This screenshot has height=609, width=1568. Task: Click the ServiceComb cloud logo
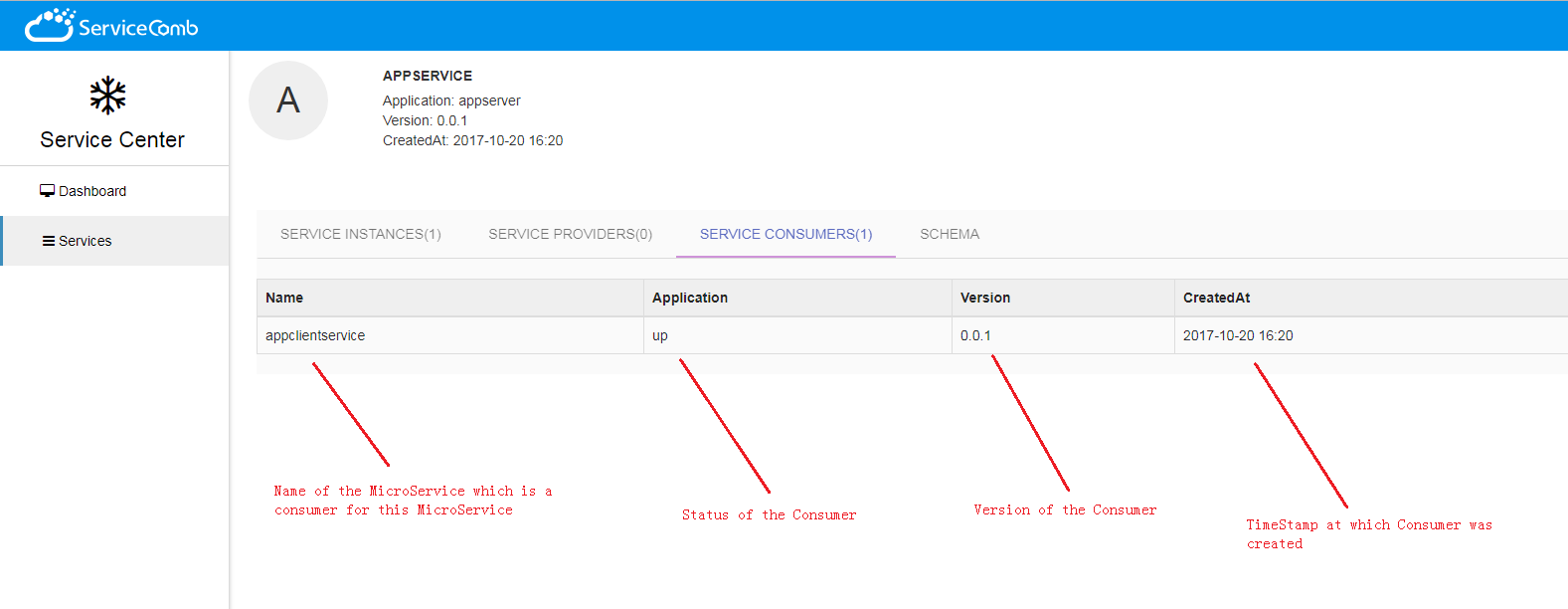point(50,25)
